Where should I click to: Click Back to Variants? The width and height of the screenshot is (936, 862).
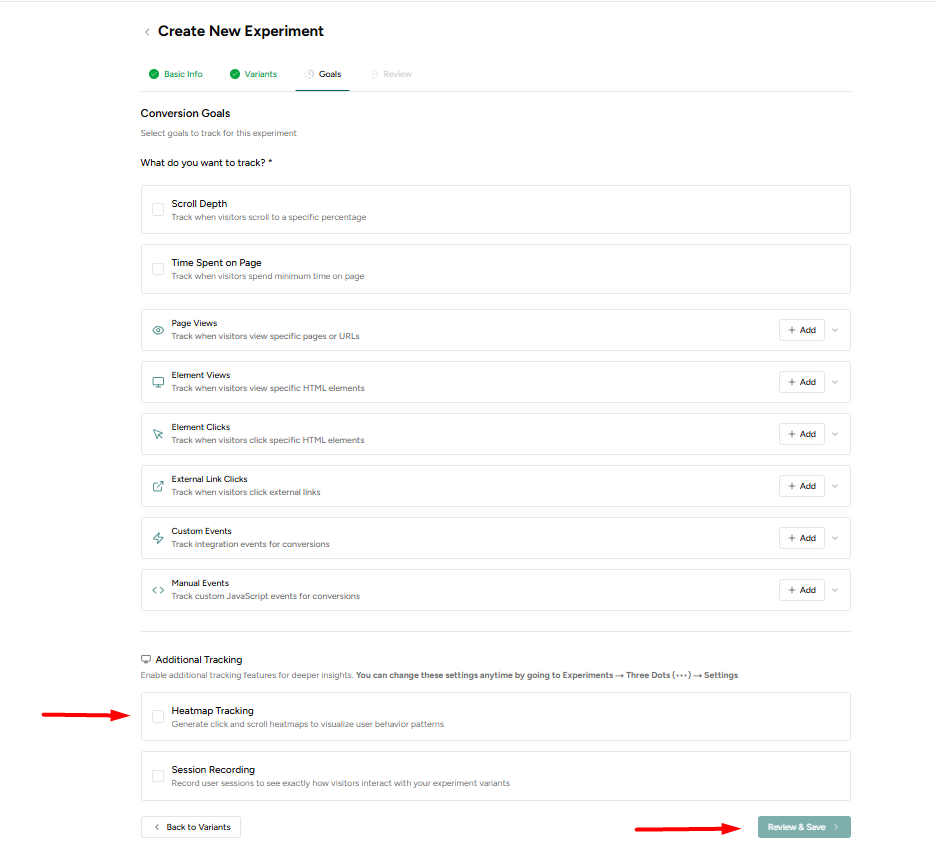tap(190, 827)
